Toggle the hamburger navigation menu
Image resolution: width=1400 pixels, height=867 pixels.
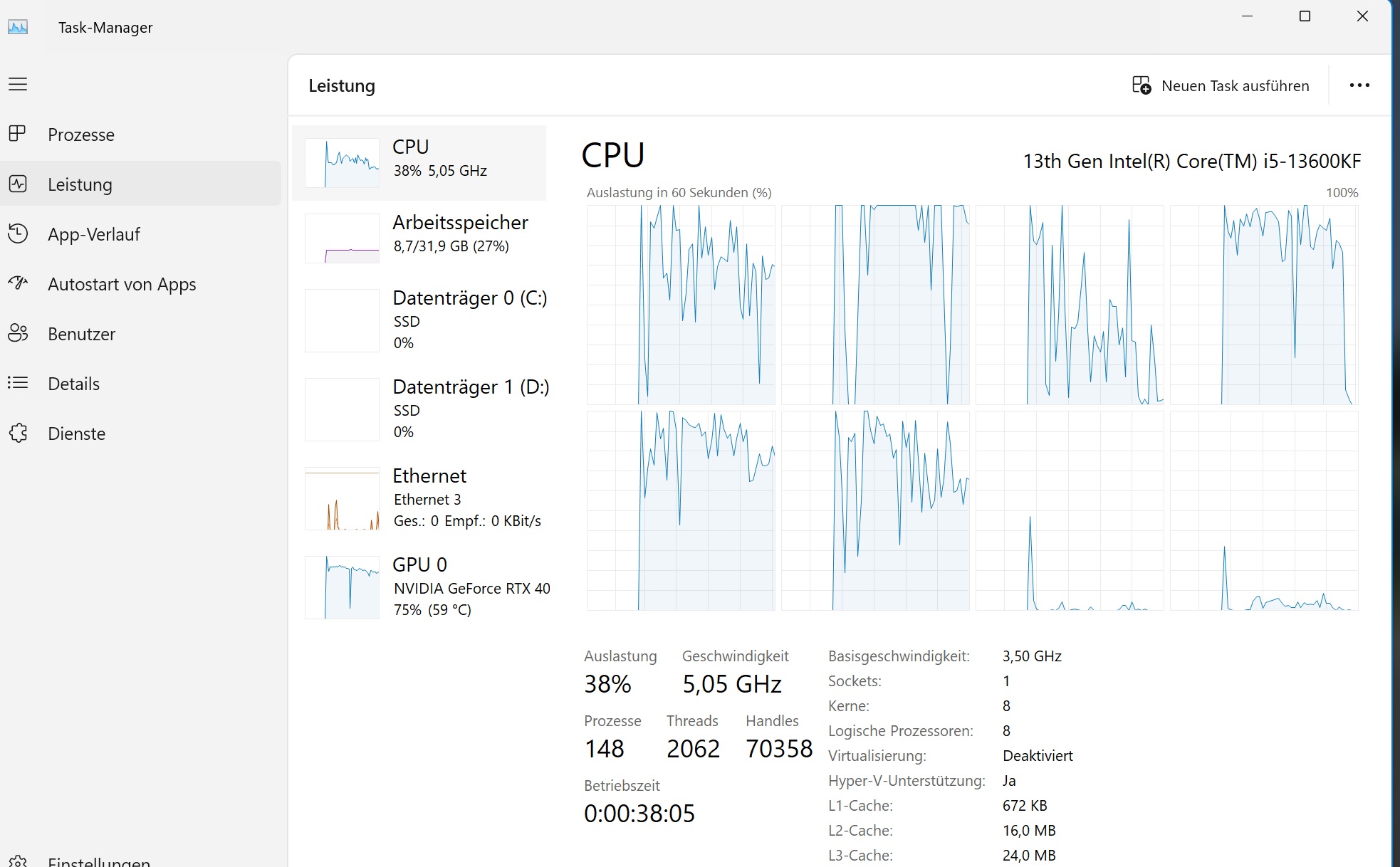coord(18,84)
